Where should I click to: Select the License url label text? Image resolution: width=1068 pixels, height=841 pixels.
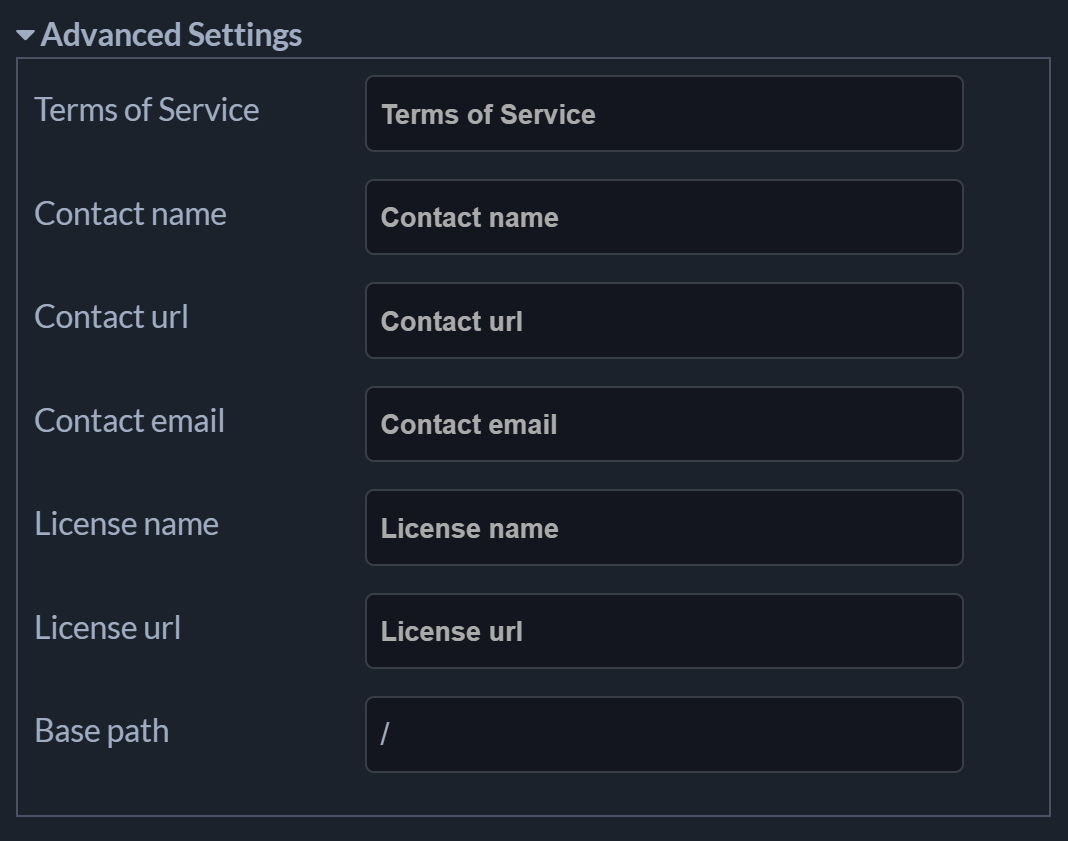click(107, 627)
